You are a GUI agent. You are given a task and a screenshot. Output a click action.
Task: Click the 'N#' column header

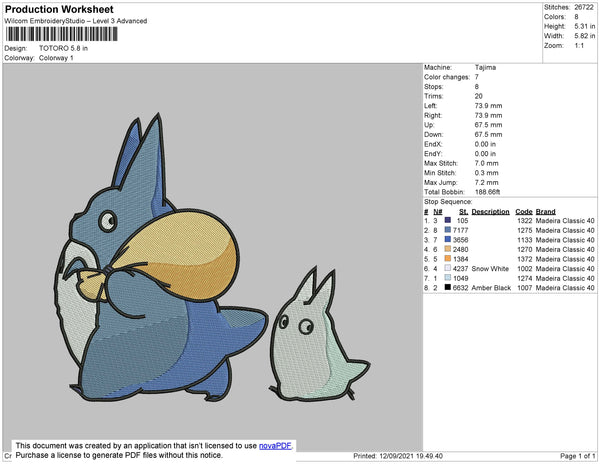437,212
